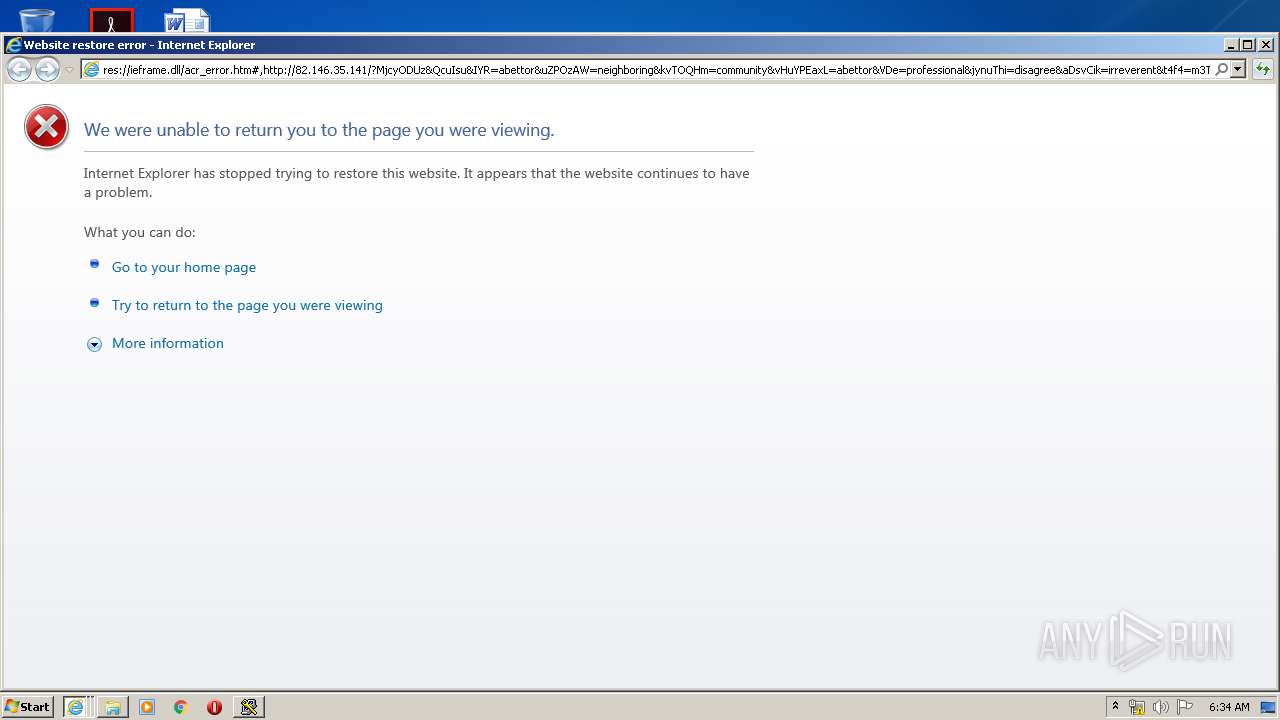The image size is (1280, 720).
Task: Select the Recycle Bin desktop icon
Action: [x=37, y=20]
